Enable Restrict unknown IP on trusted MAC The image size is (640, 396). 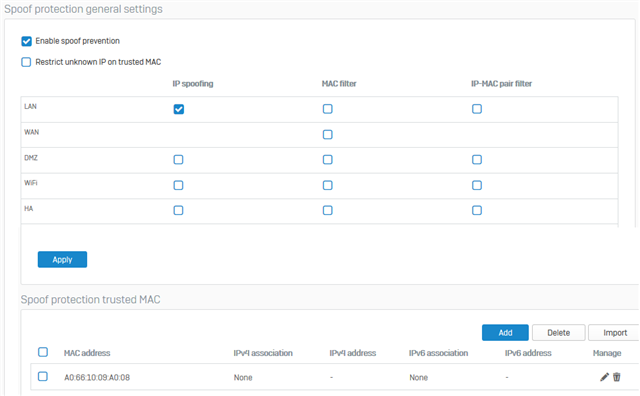pos(26,62)
